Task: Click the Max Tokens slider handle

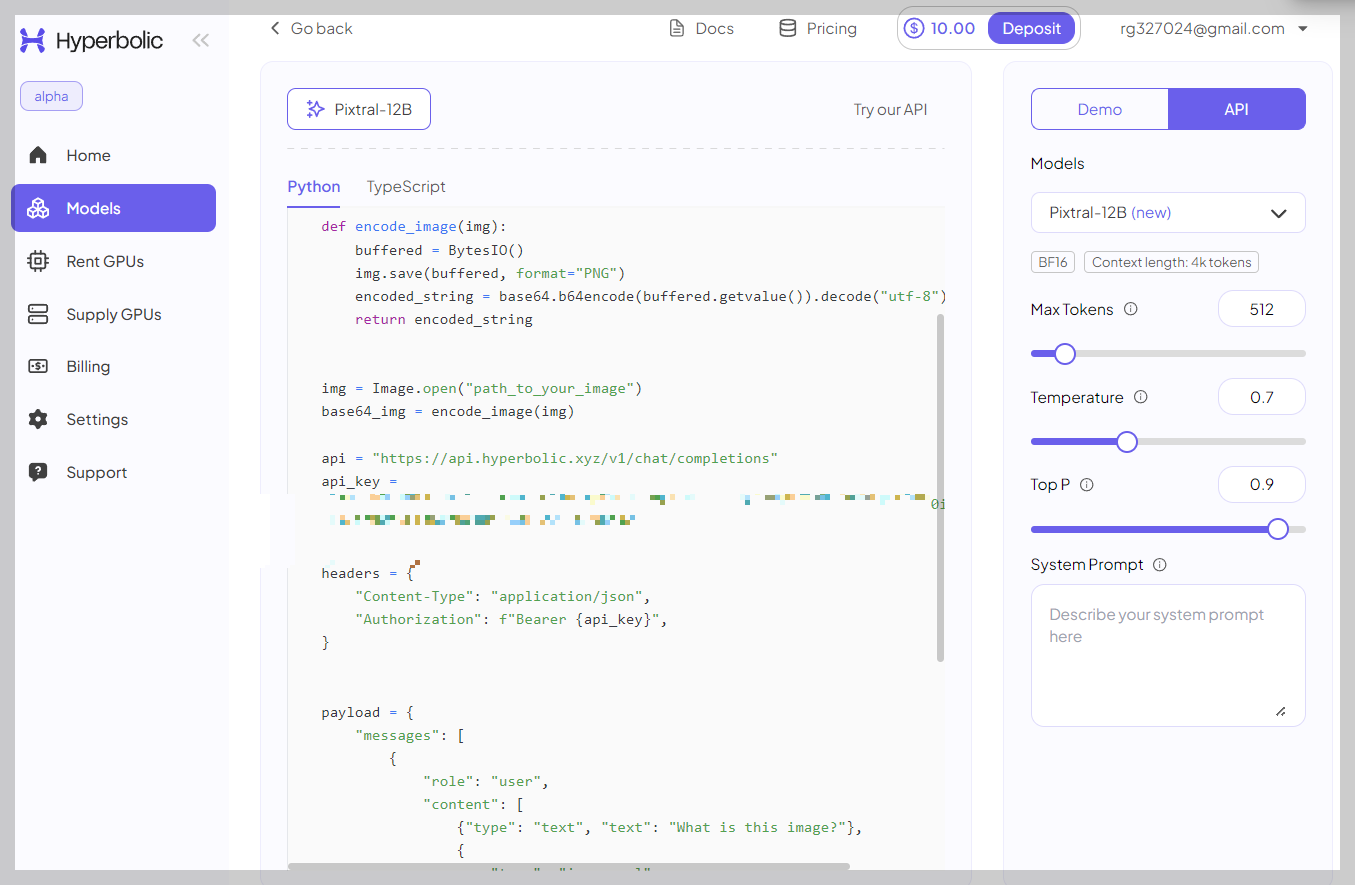Action: (x=1065, y=354)
